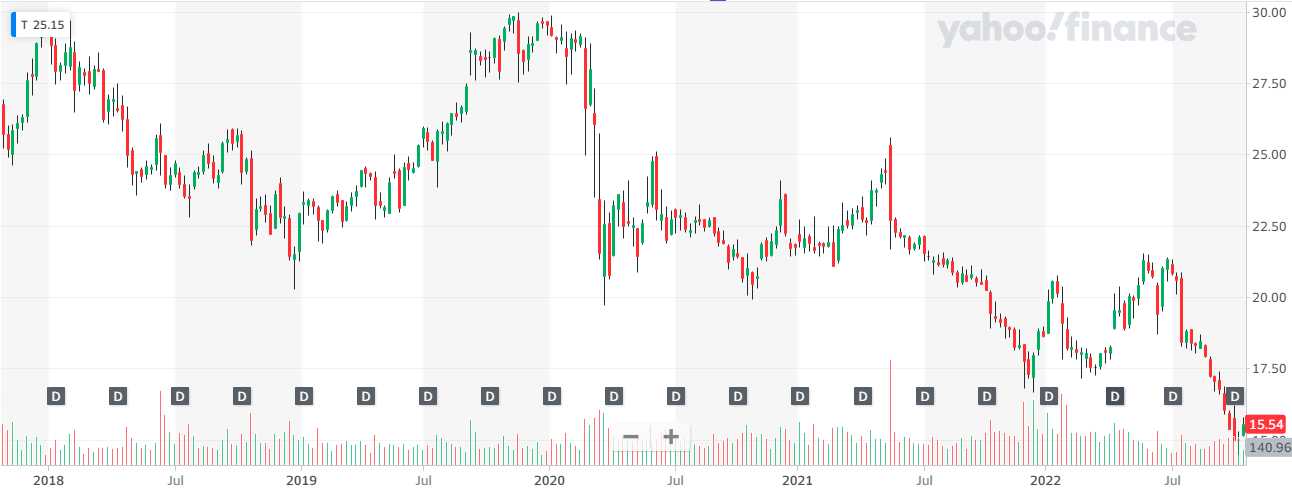Click the T 25.15 ticker legend label
The width and height of the screenshot is (1292, 492).
[x=43, y=25]
